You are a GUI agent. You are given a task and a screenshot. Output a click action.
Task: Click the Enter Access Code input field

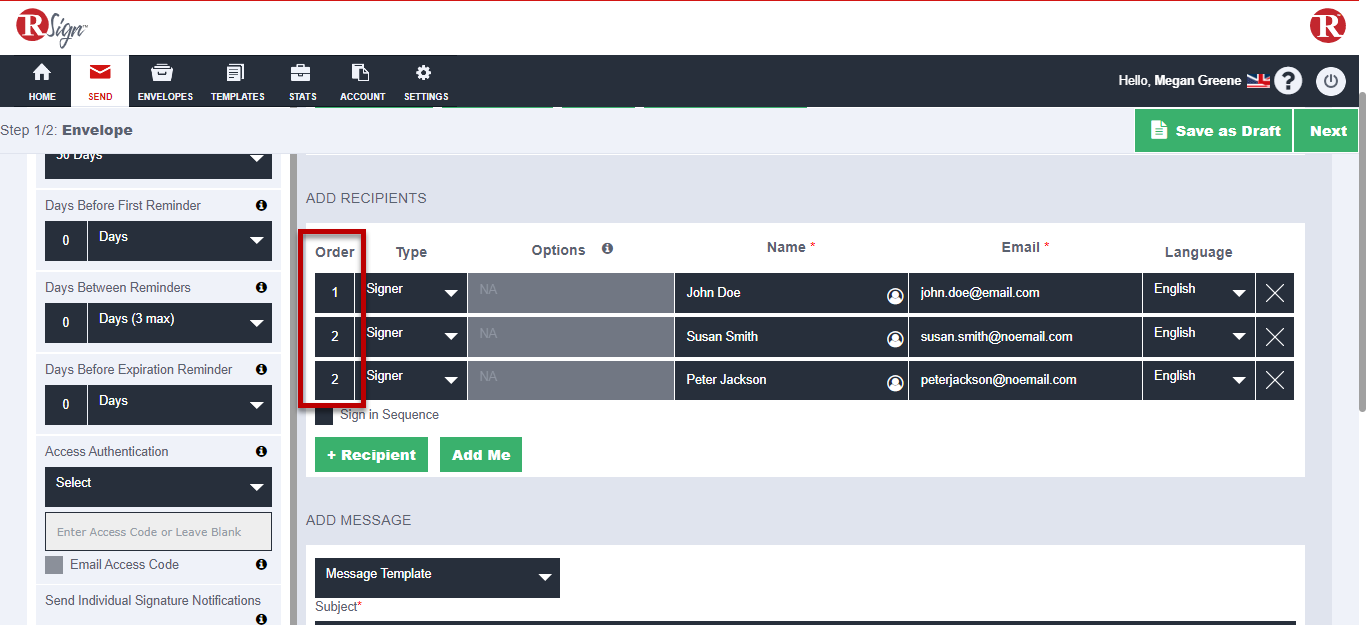158,532
